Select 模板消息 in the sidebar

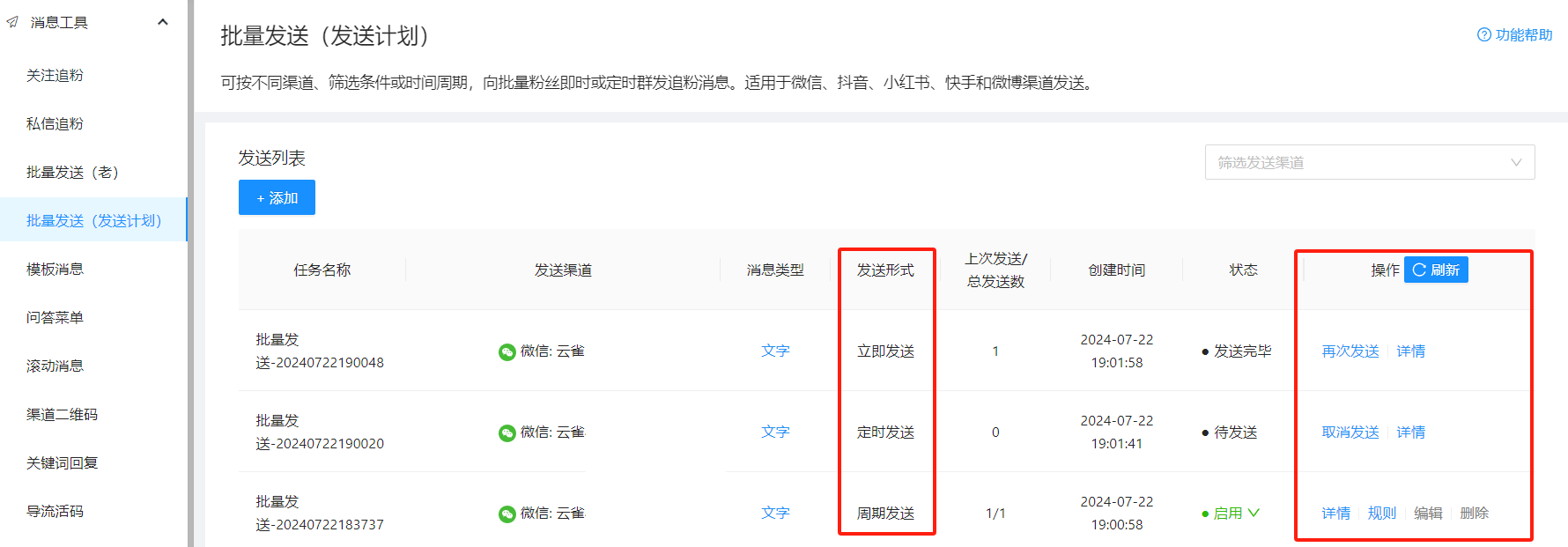55,270
